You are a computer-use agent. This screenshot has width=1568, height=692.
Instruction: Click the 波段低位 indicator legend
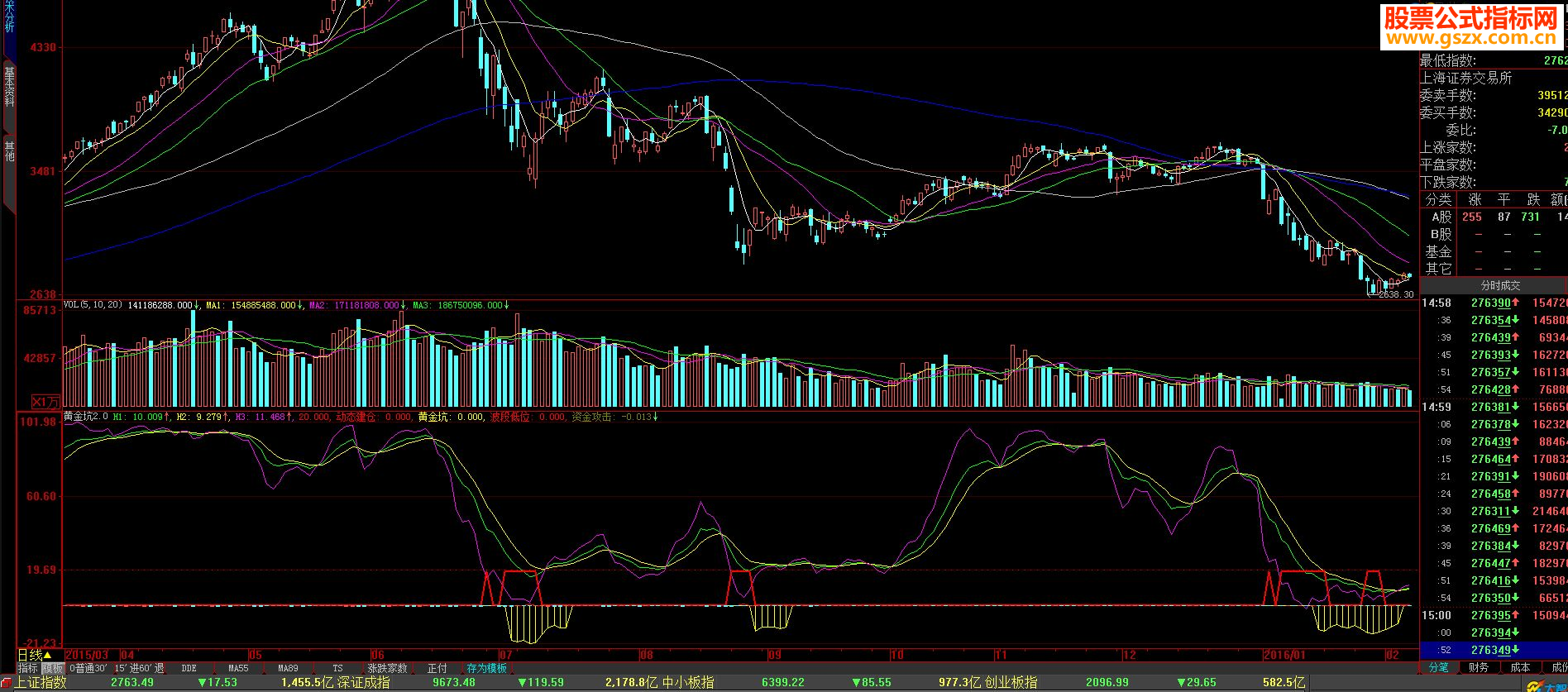click(x=509, y=417)
